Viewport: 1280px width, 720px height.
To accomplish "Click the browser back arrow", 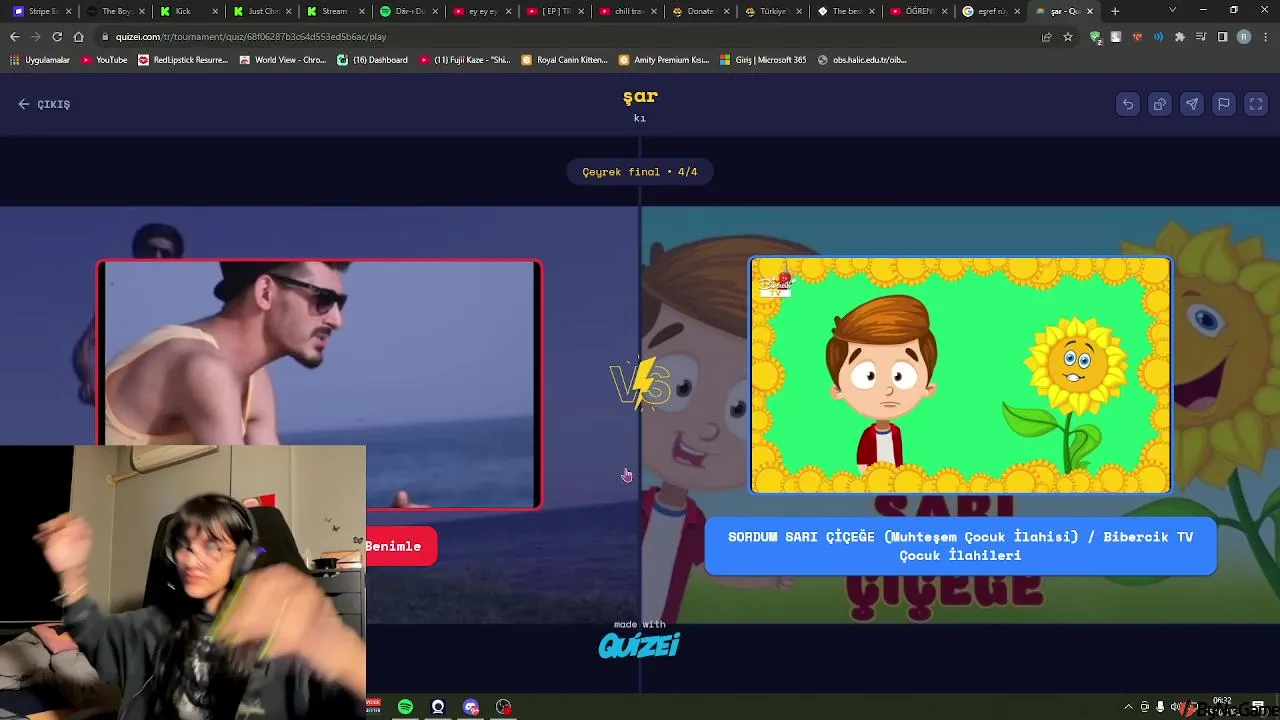I will point(14,37).
